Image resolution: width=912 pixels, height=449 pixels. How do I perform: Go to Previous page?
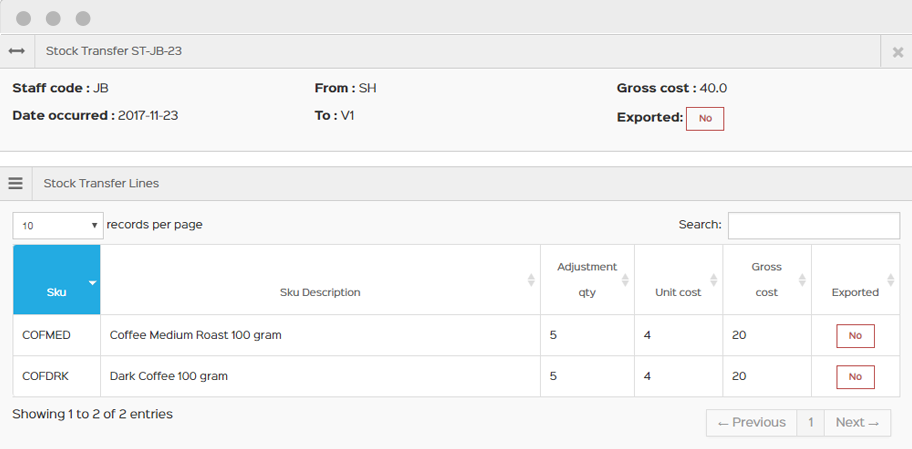click(751, 423)
